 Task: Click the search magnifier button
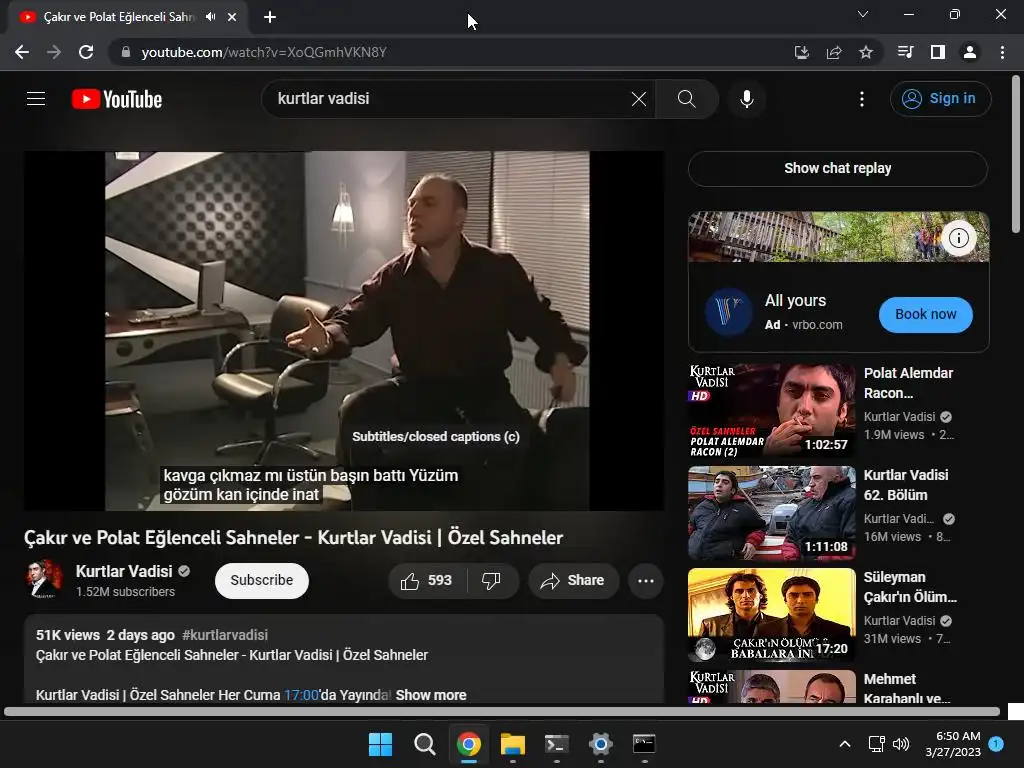pos(686,99)
